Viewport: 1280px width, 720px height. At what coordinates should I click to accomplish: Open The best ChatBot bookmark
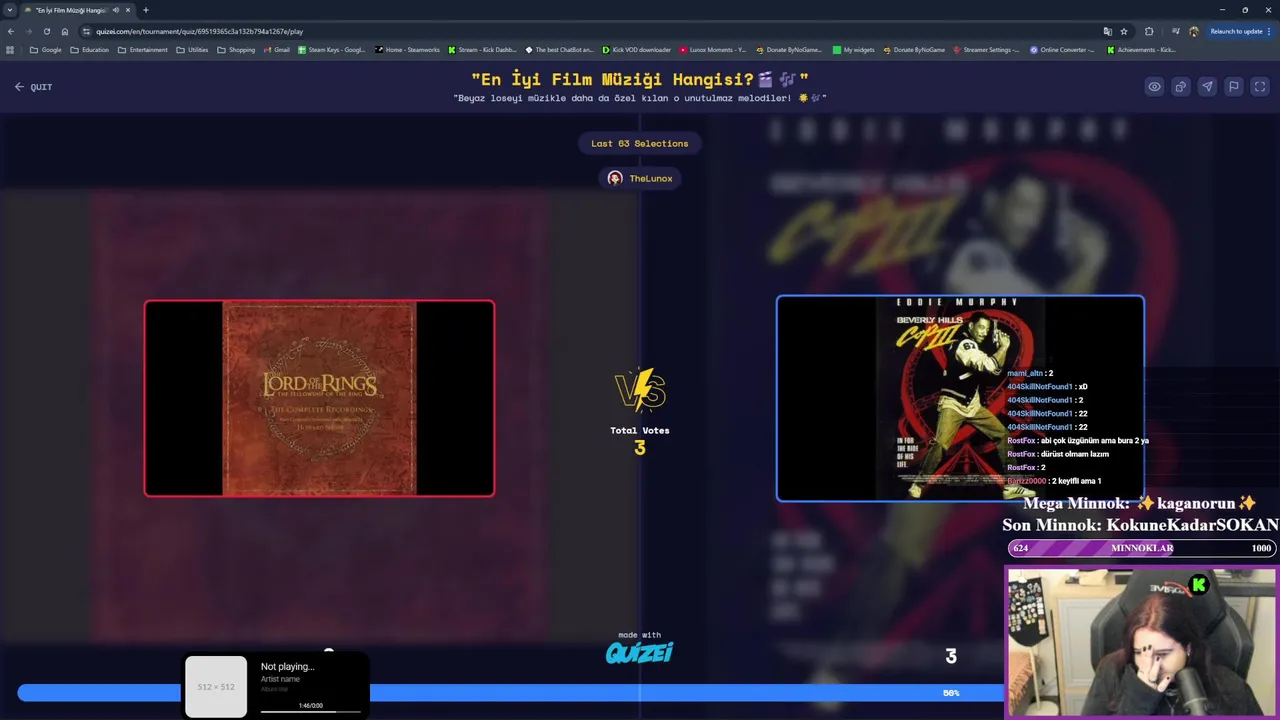559,50
